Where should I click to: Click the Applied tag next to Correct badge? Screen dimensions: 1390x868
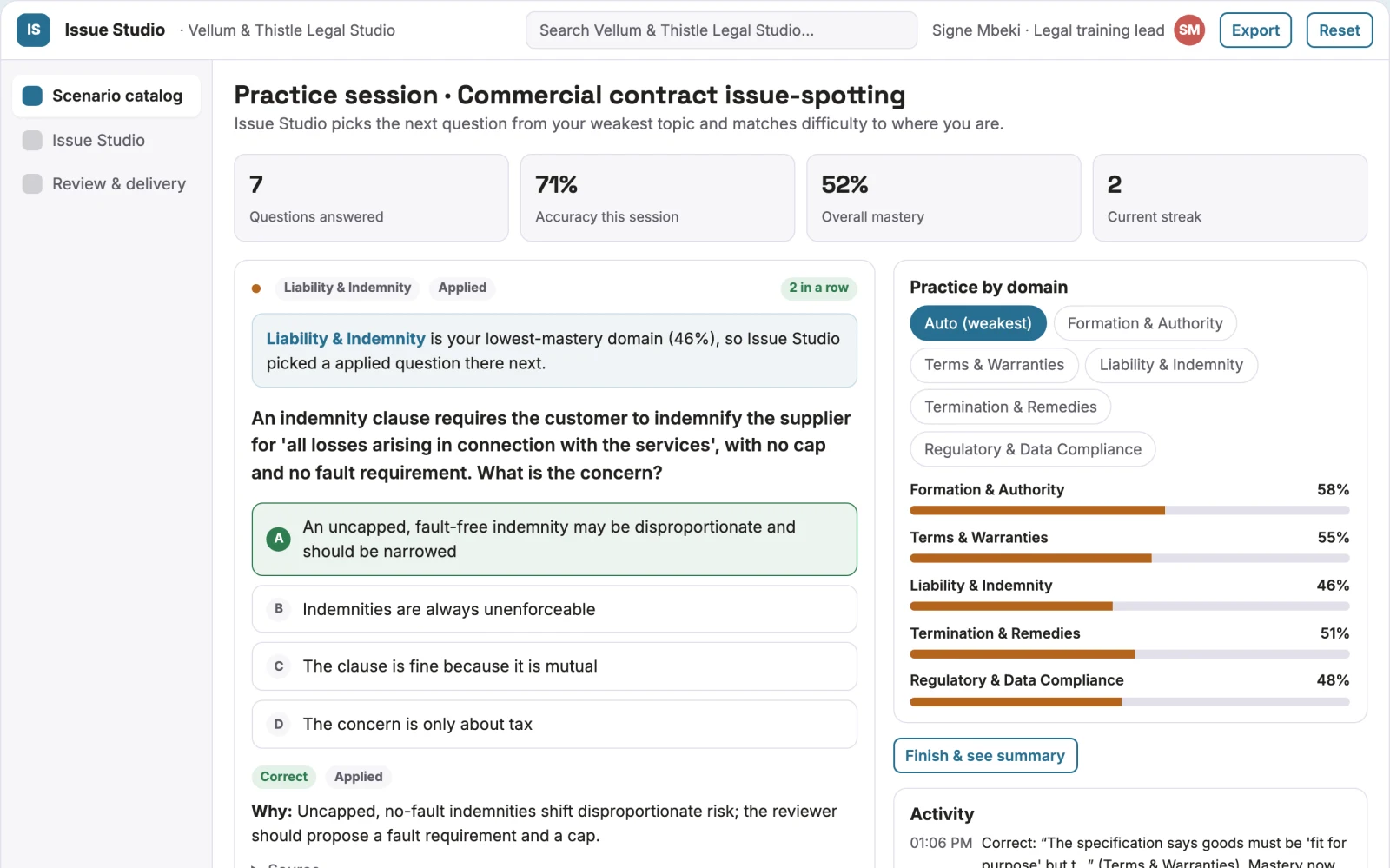coord(358,777)
